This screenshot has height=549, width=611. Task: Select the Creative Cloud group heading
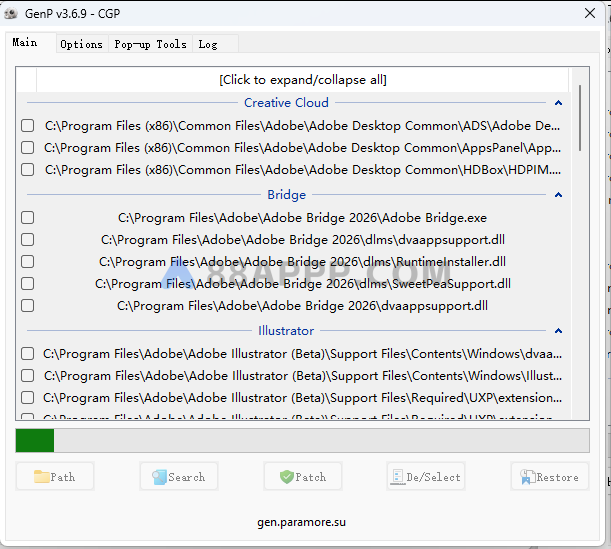pyautogui.click(x=286, y=103)
